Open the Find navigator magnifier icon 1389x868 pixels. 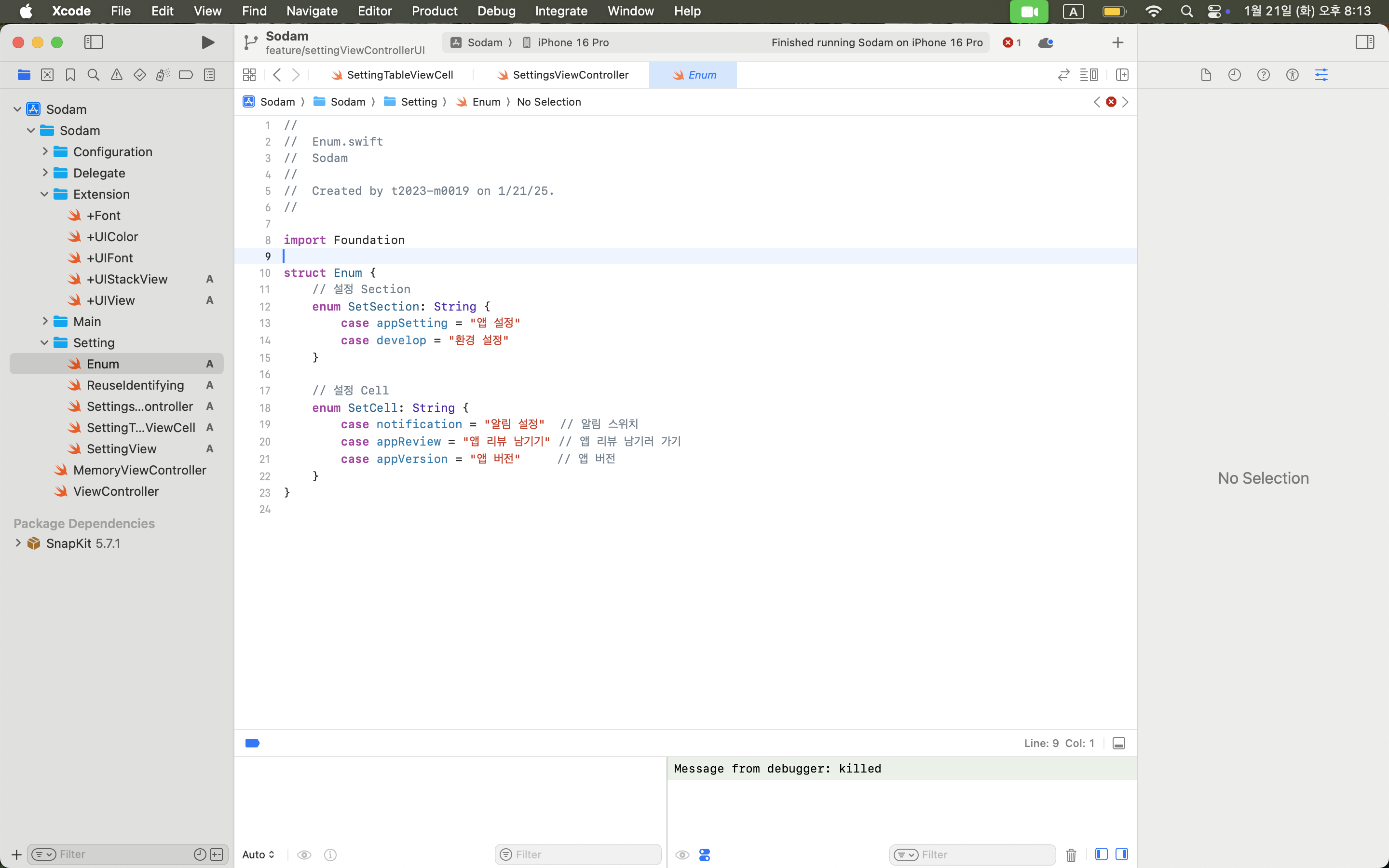point(93,75)
